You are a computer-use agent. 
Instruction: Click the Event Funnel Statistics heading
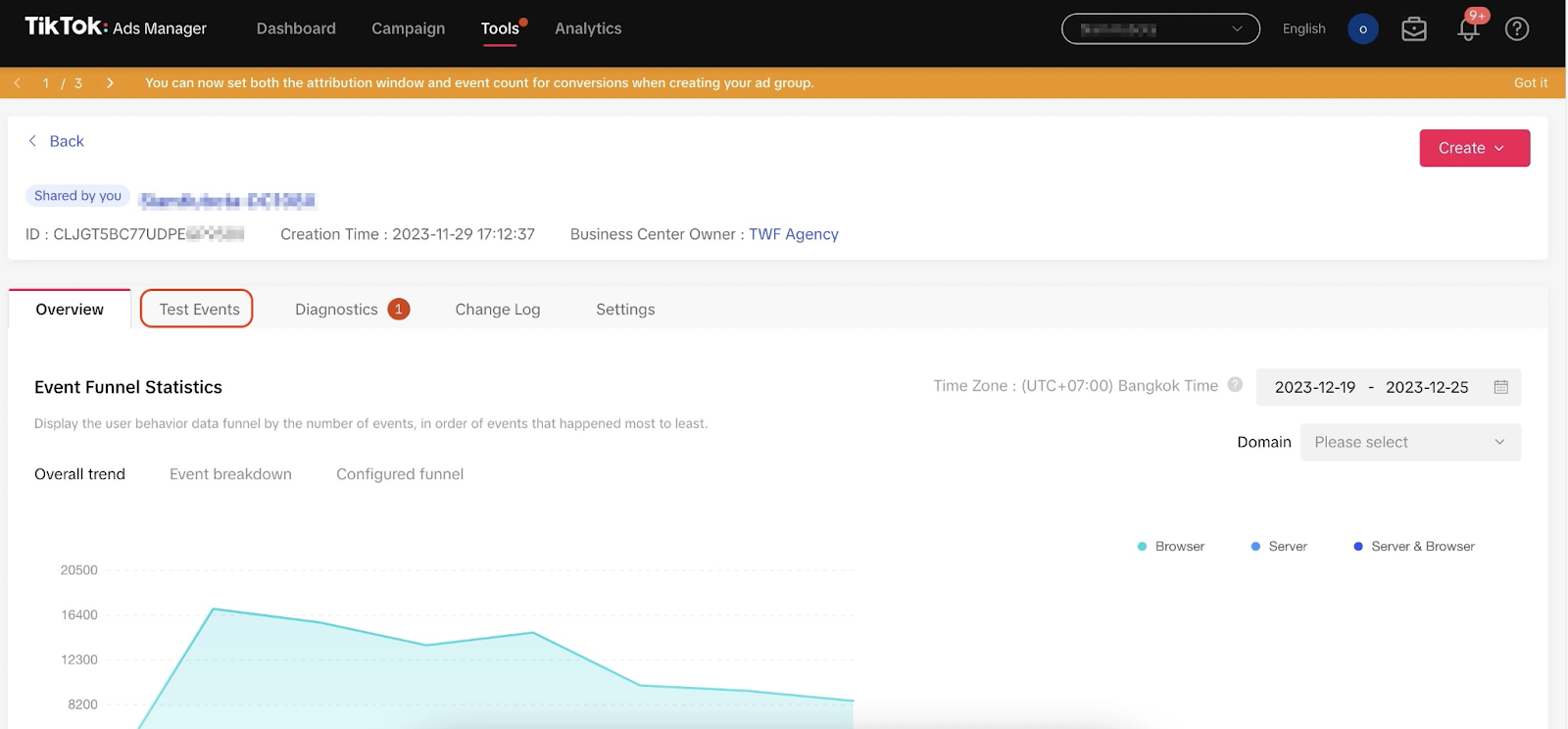[128, 387]
